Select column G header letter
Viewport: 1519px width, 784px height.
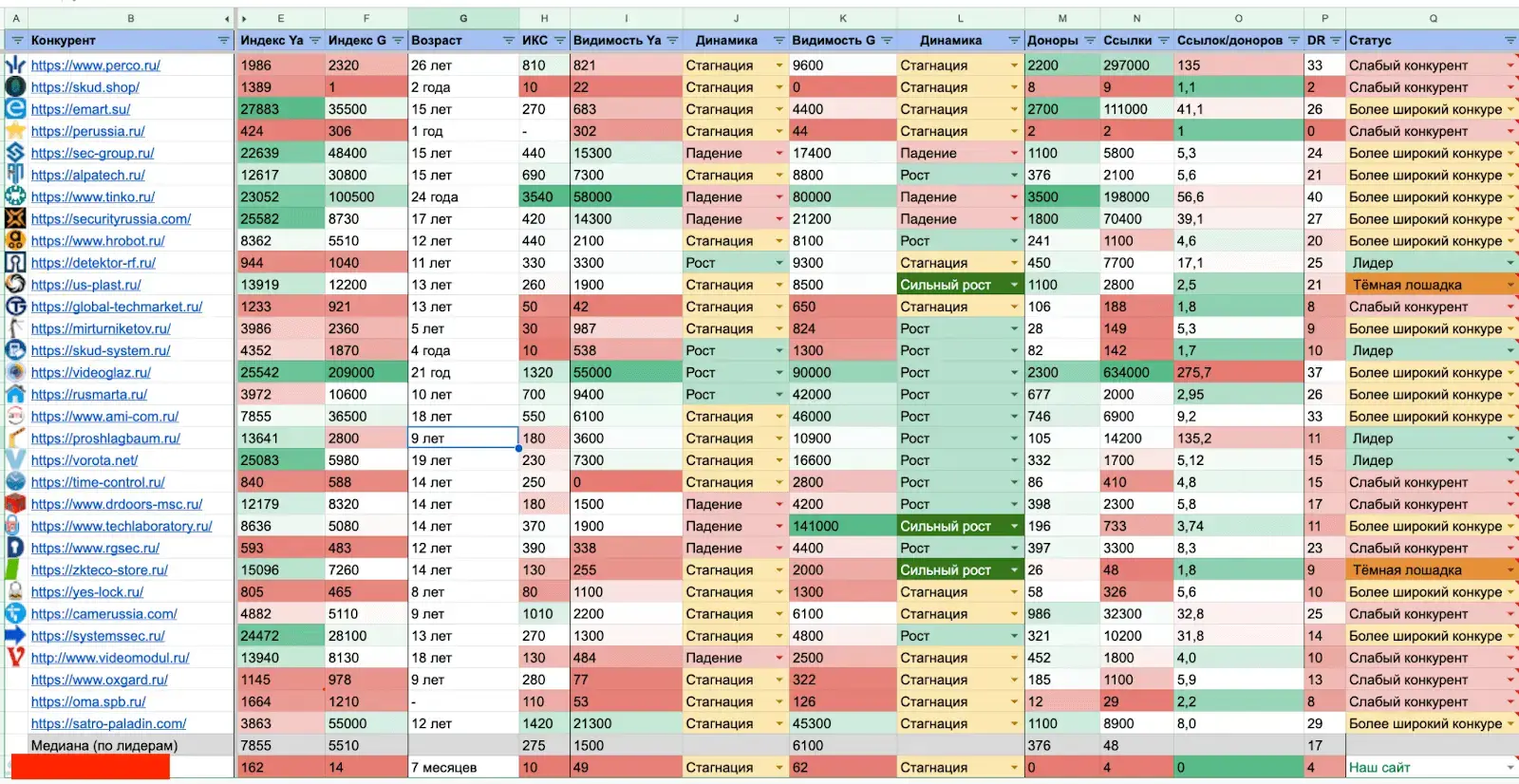pyautogui.click(x=463, y=18)
